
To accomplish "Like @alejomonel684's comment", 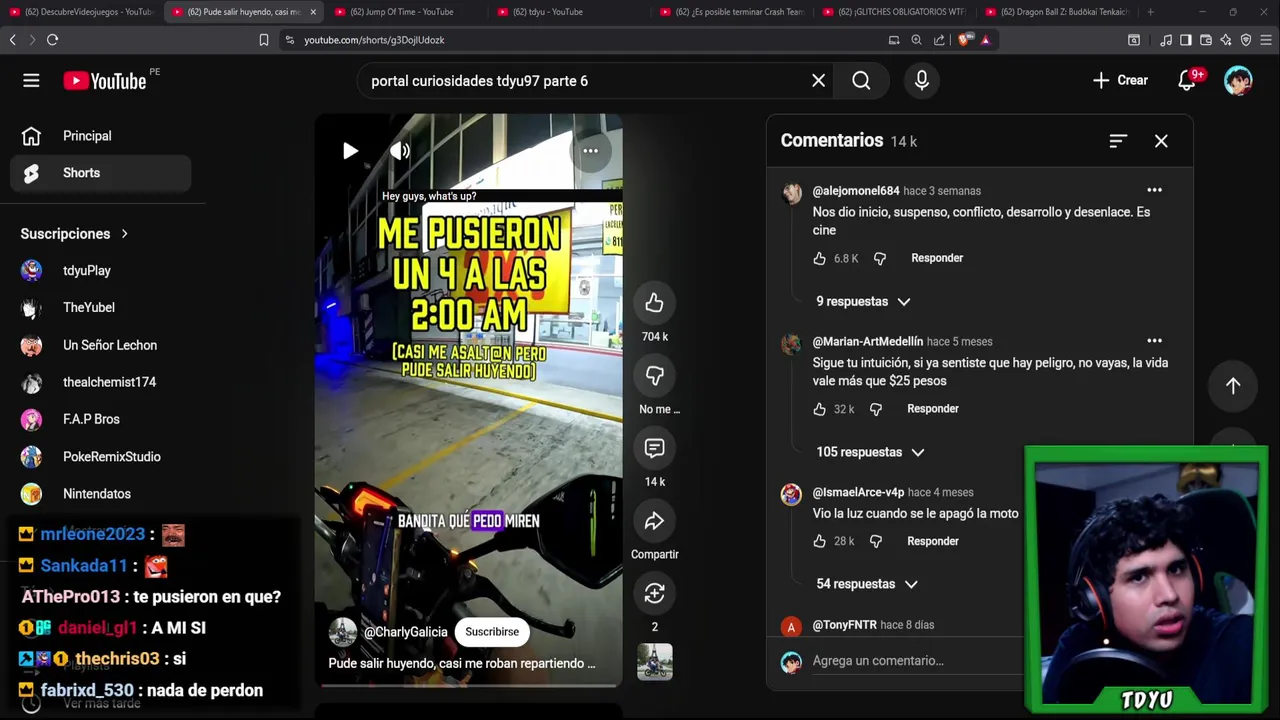I will click(819, 258).
